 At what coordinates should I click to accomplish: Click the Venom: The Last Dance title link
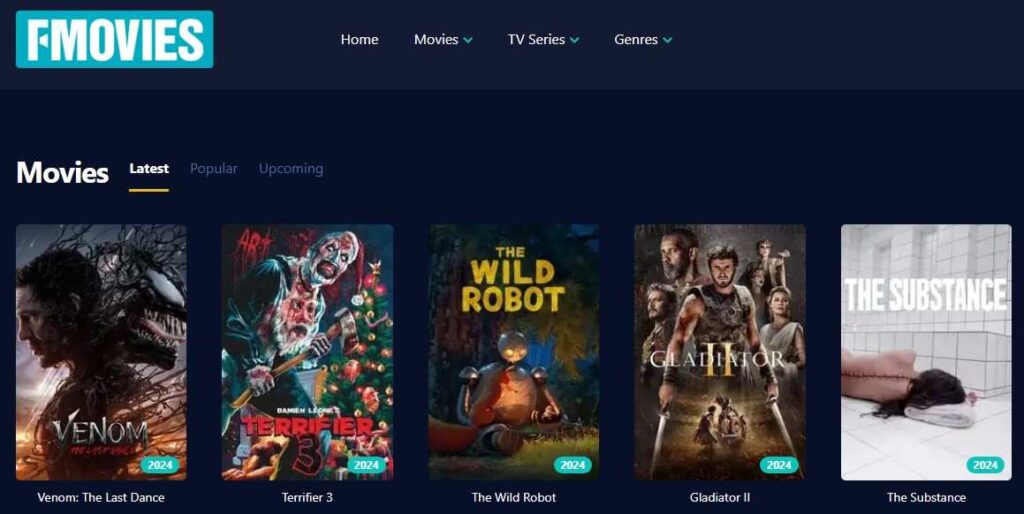click(x=101, y=498)
